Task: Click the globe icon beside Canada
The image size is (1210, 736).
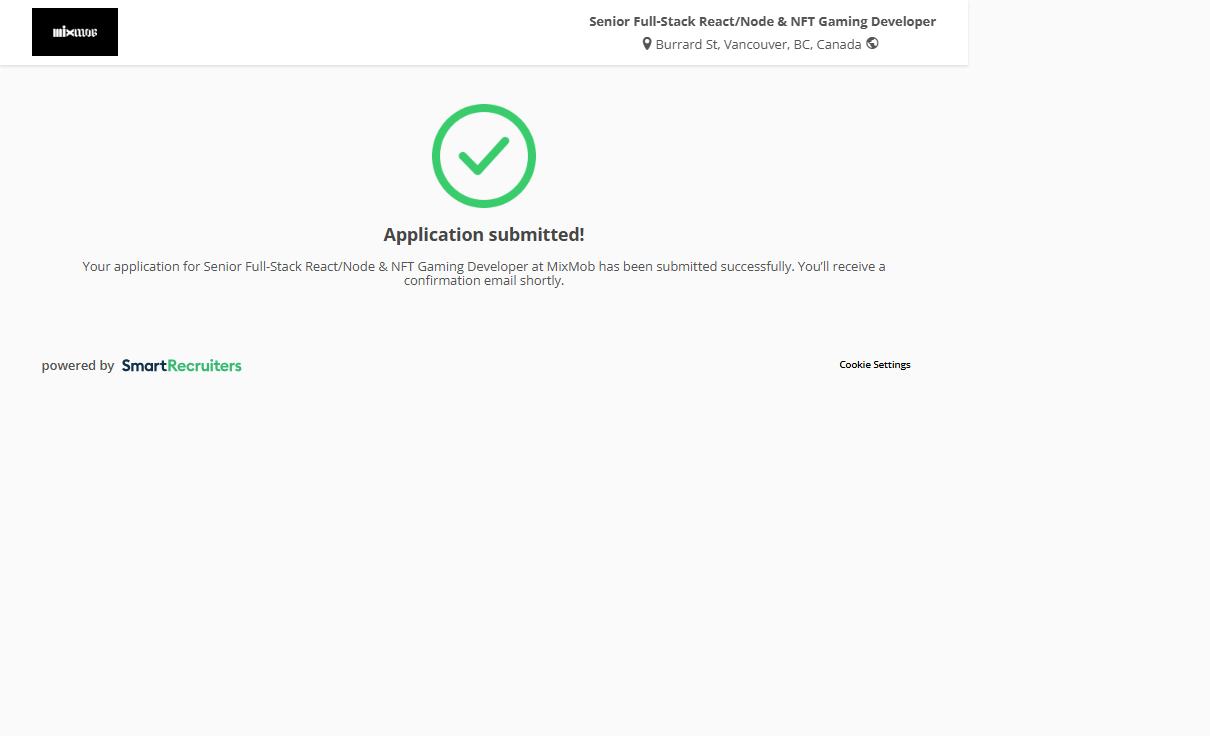Action: point(872,43)
